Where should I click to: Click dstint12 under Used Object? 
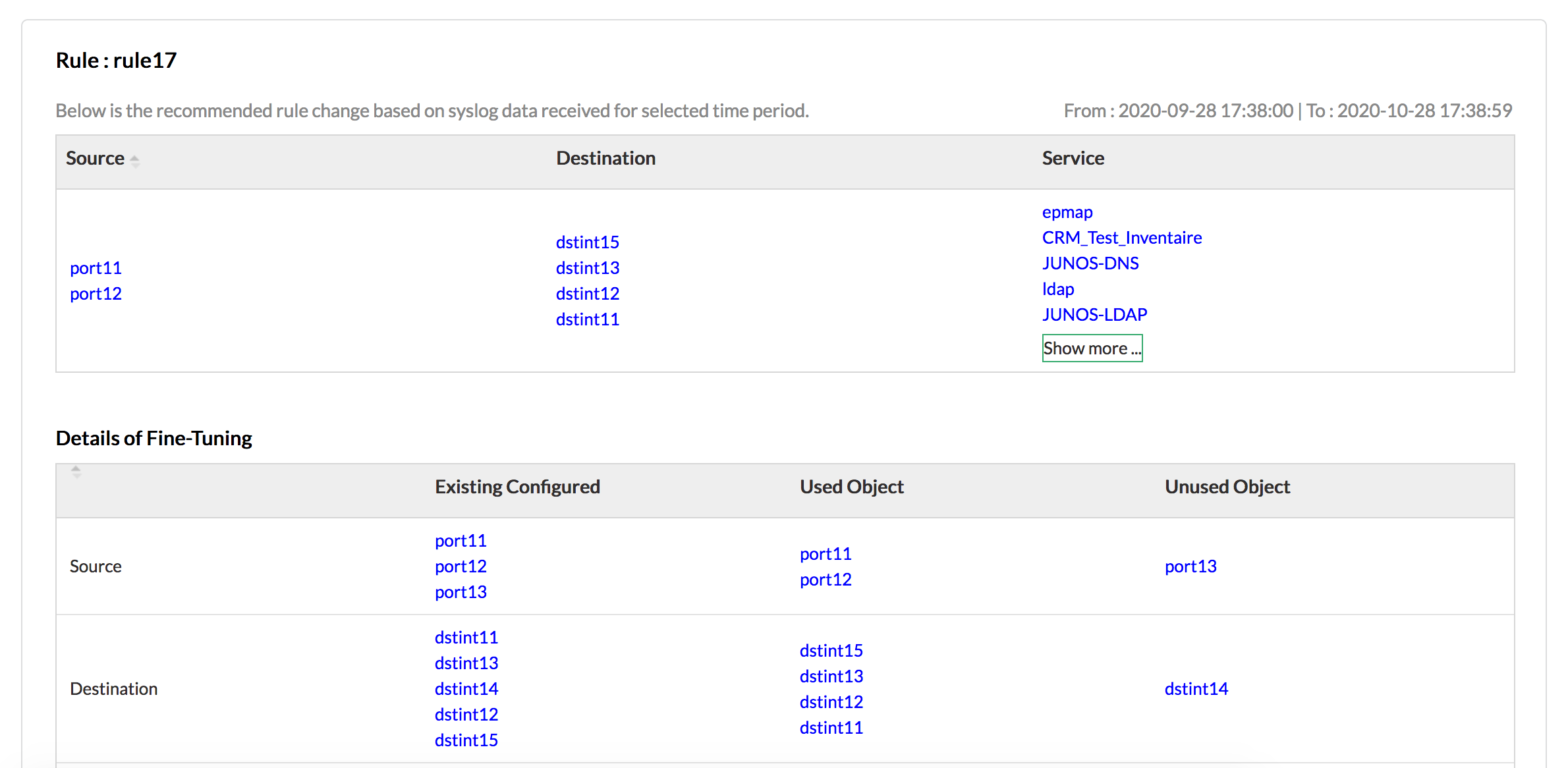[831, 702]
